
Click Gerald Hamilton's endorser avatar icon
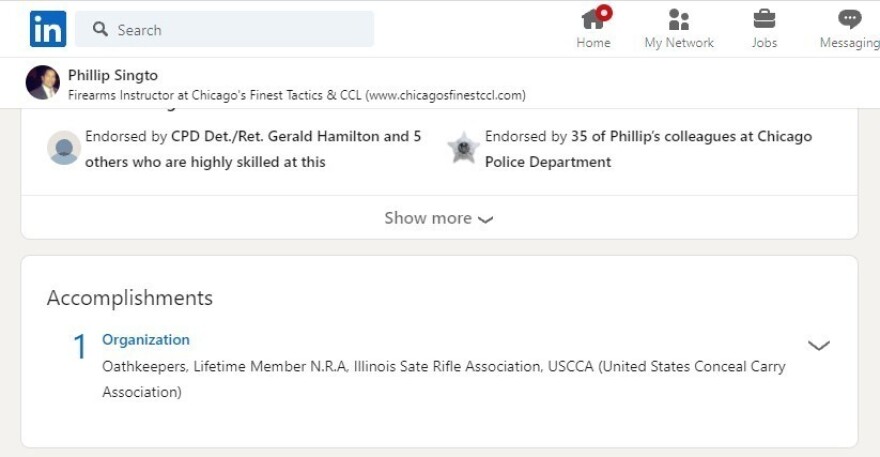[x=64, y=148]
